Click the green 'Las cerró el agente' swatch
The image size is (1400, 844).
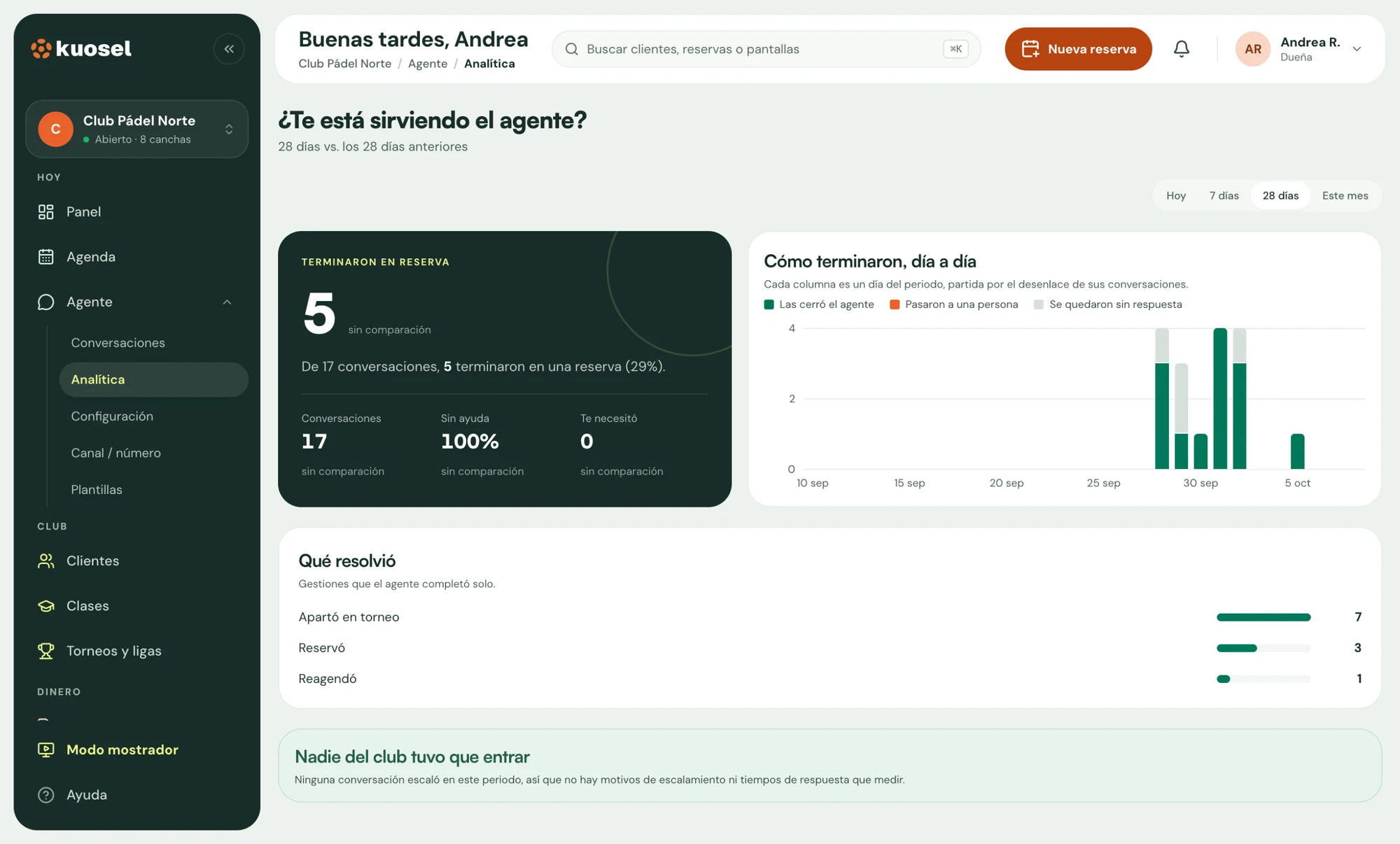[x=769, y=304]
